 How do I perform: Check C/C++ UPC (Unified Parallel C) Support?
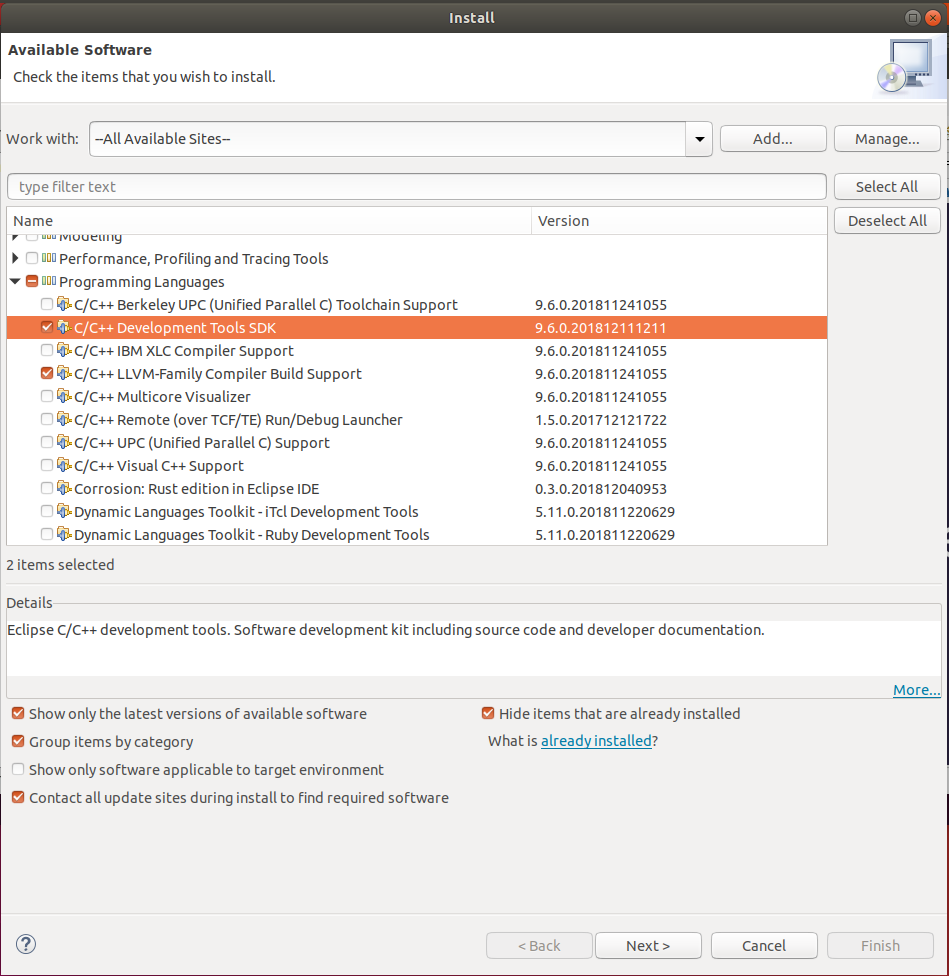(47, 443)
